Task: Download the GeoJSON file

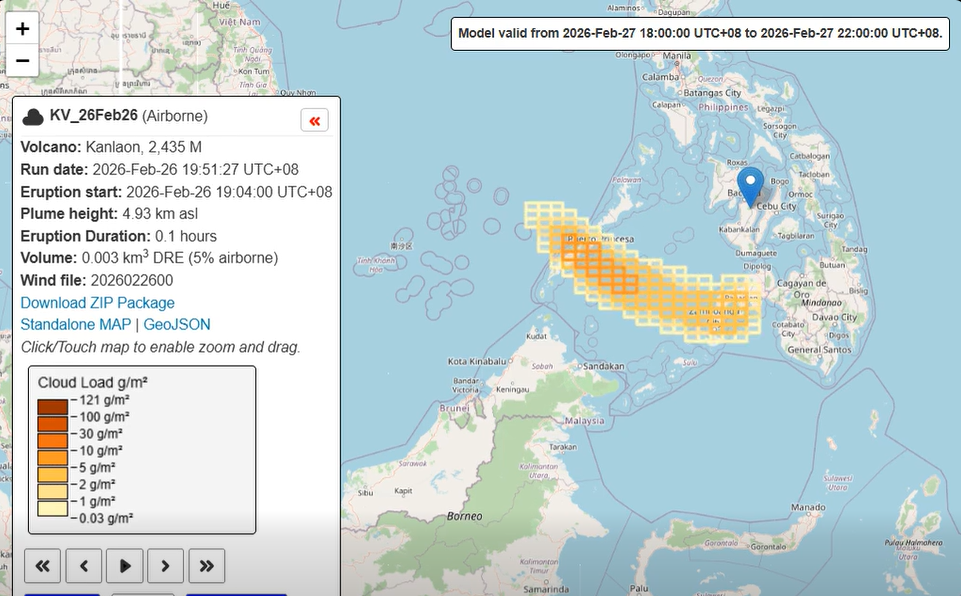Action: tap(176, 324)
